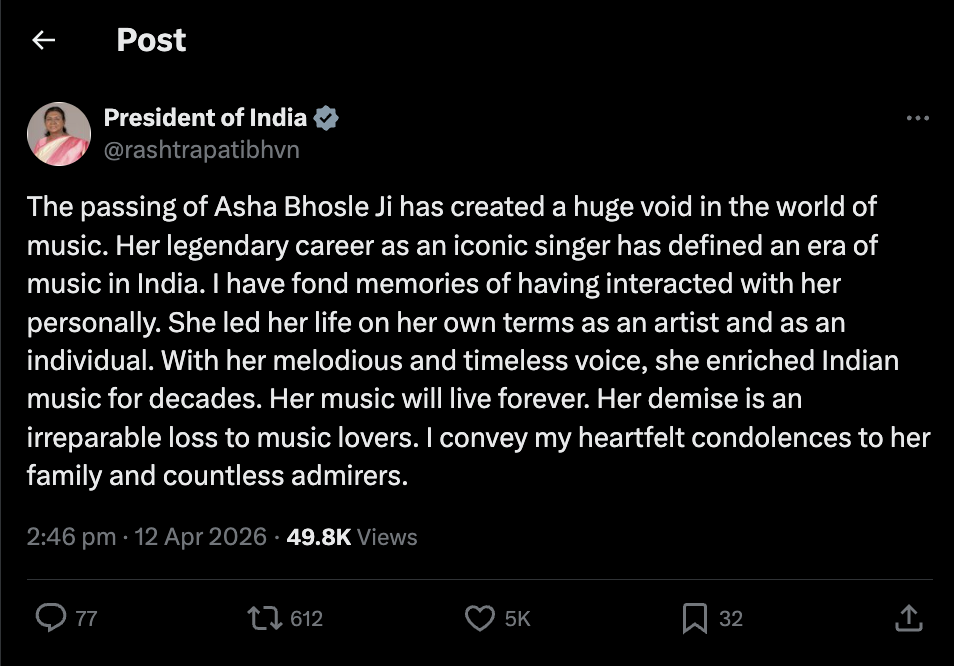Click the President of India display name
954x666 pixels.
coord(206,117)
